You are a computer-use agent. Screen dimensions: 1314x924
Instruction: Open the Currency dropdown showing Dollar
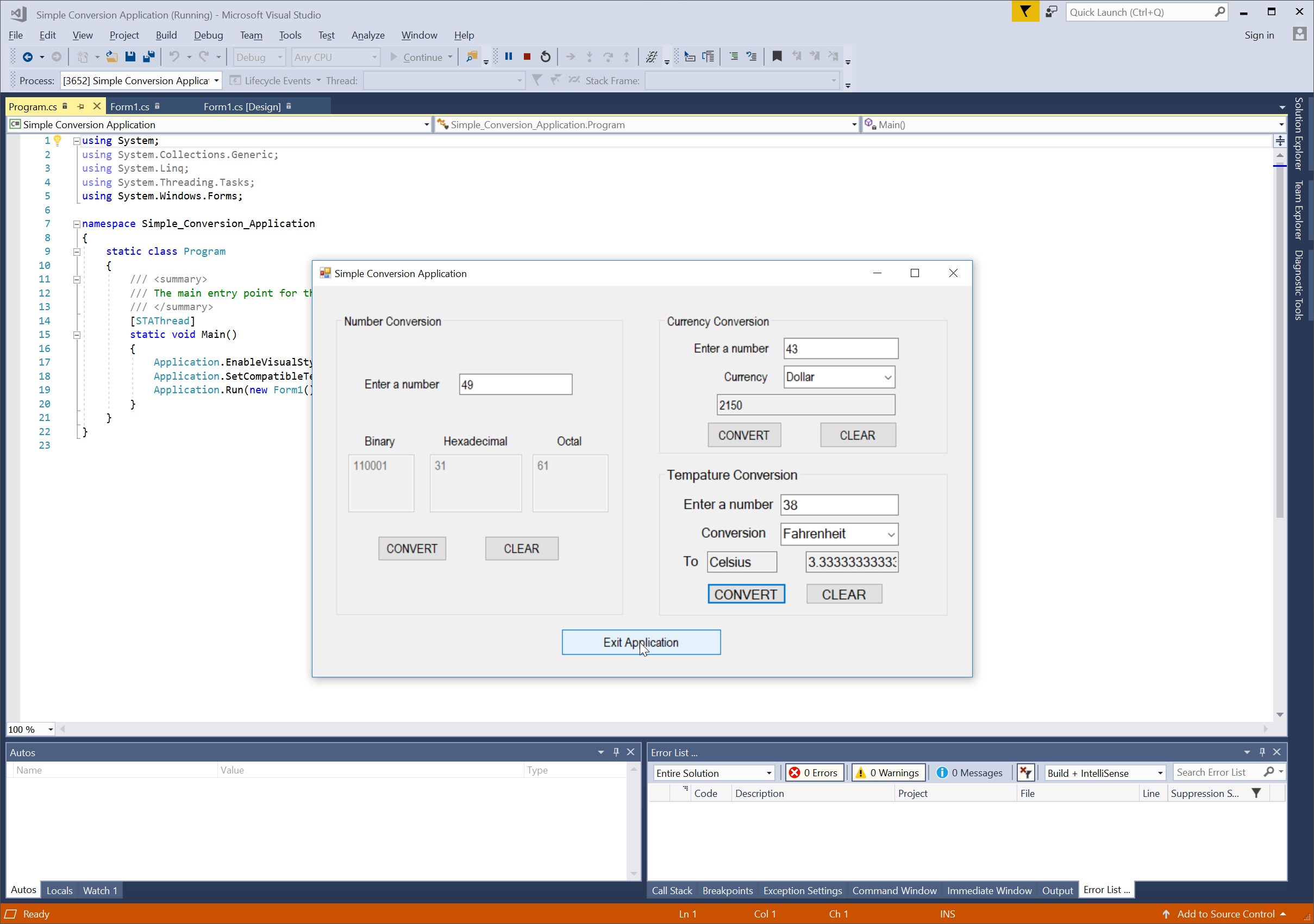pyautogui.click(x=839, y=377)
